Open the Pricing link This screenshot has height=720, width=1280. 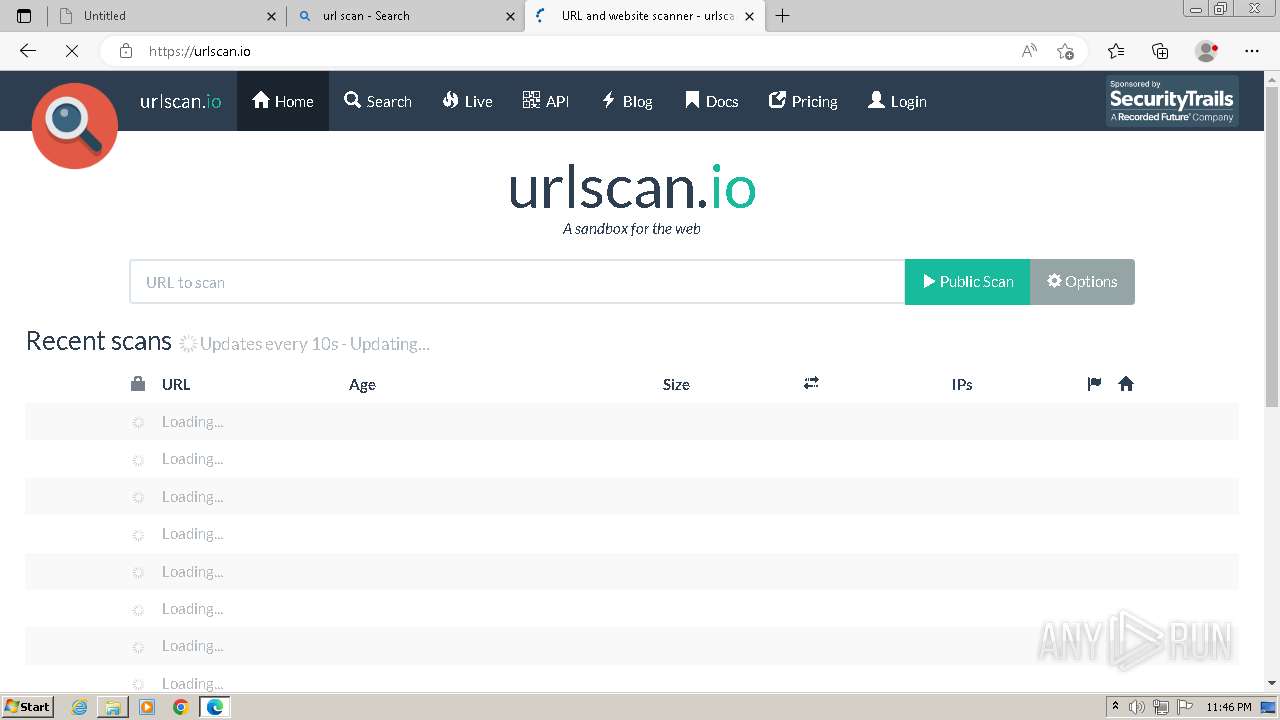[803, 101]
